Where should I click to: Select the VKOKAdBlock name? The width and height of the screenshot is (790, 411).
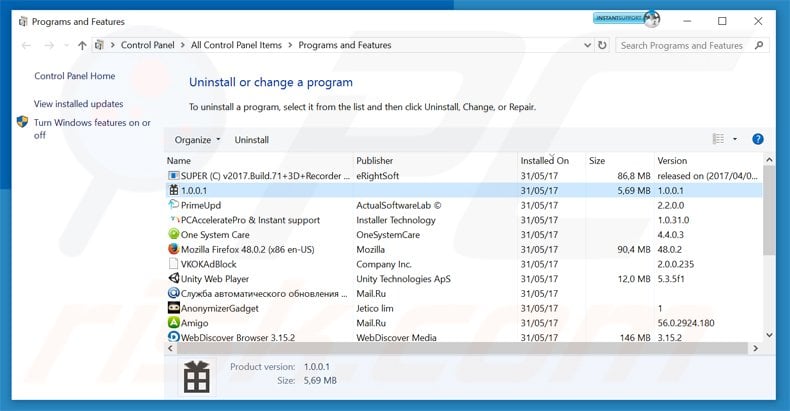(x=209, y=264)
